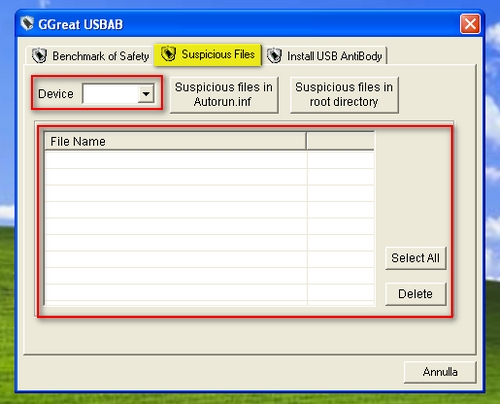Click the Annulla button

coord(440,372)
